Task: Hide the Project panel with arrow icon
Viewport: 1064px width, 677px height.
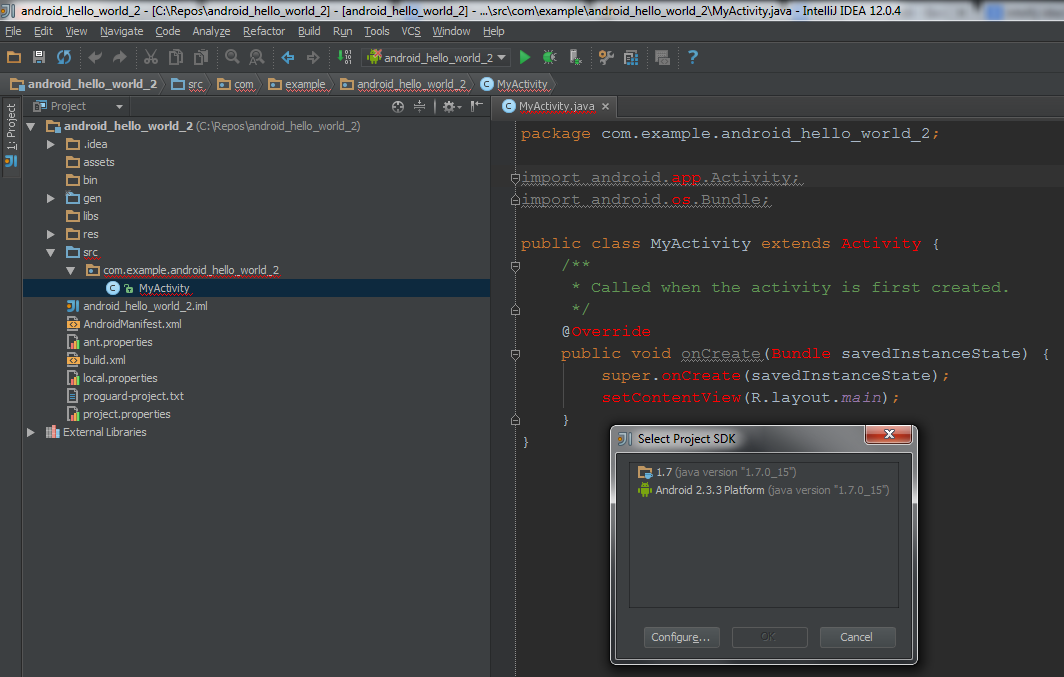Action: (477, 107)
